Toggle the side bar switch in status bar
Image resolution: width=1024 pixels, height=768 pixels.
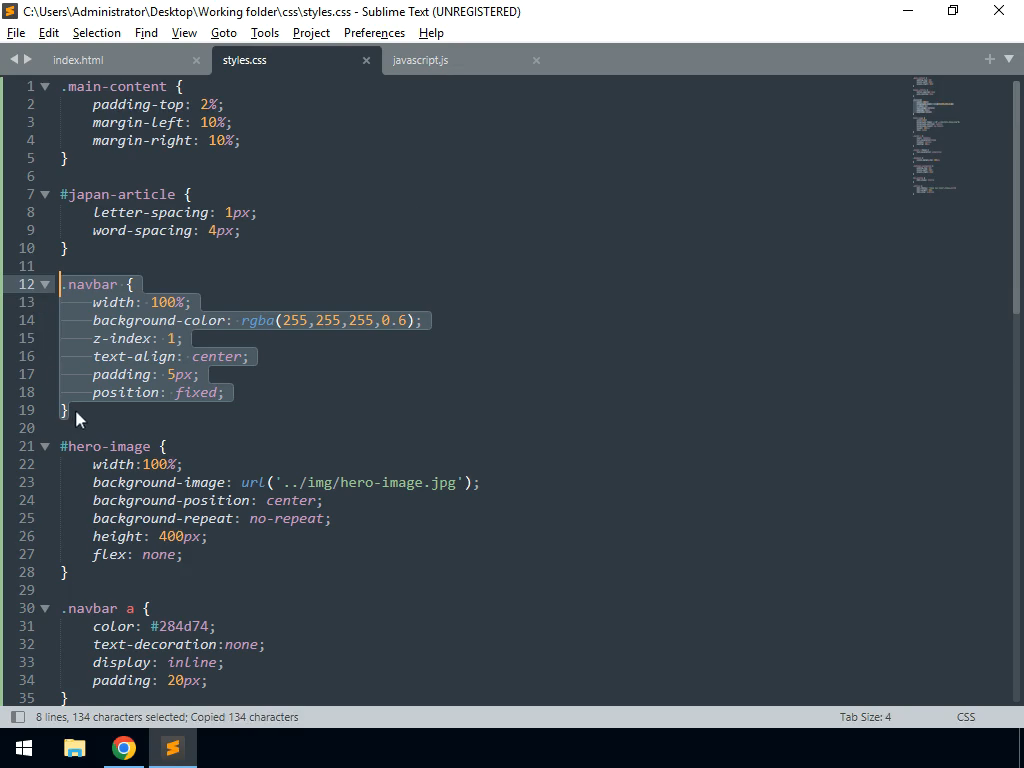tap(18, 717)
